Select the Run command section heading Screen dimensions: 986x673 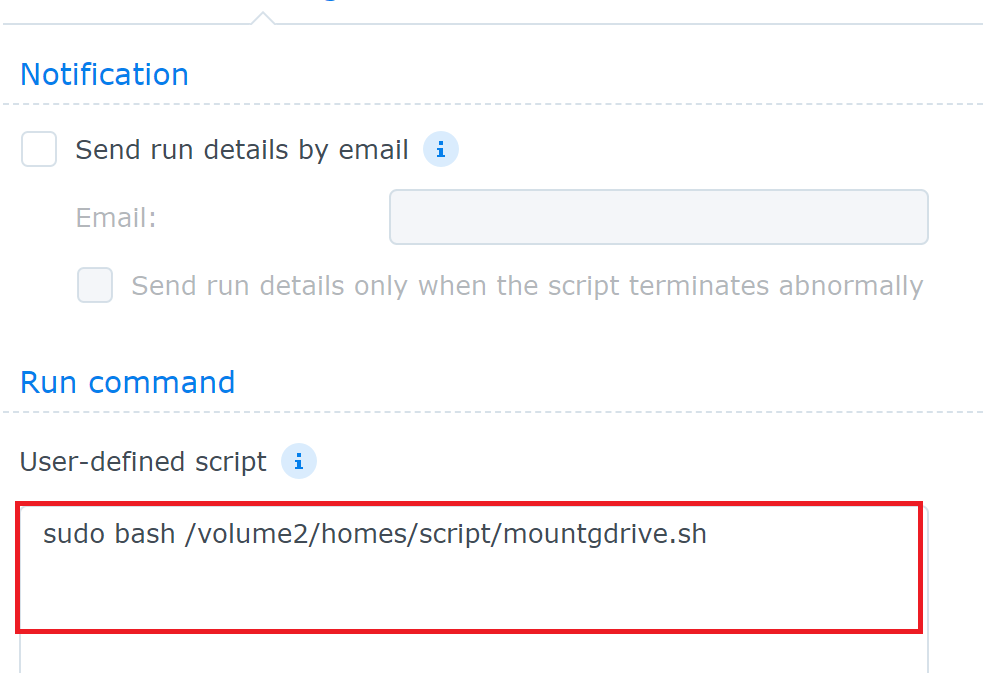128,382
